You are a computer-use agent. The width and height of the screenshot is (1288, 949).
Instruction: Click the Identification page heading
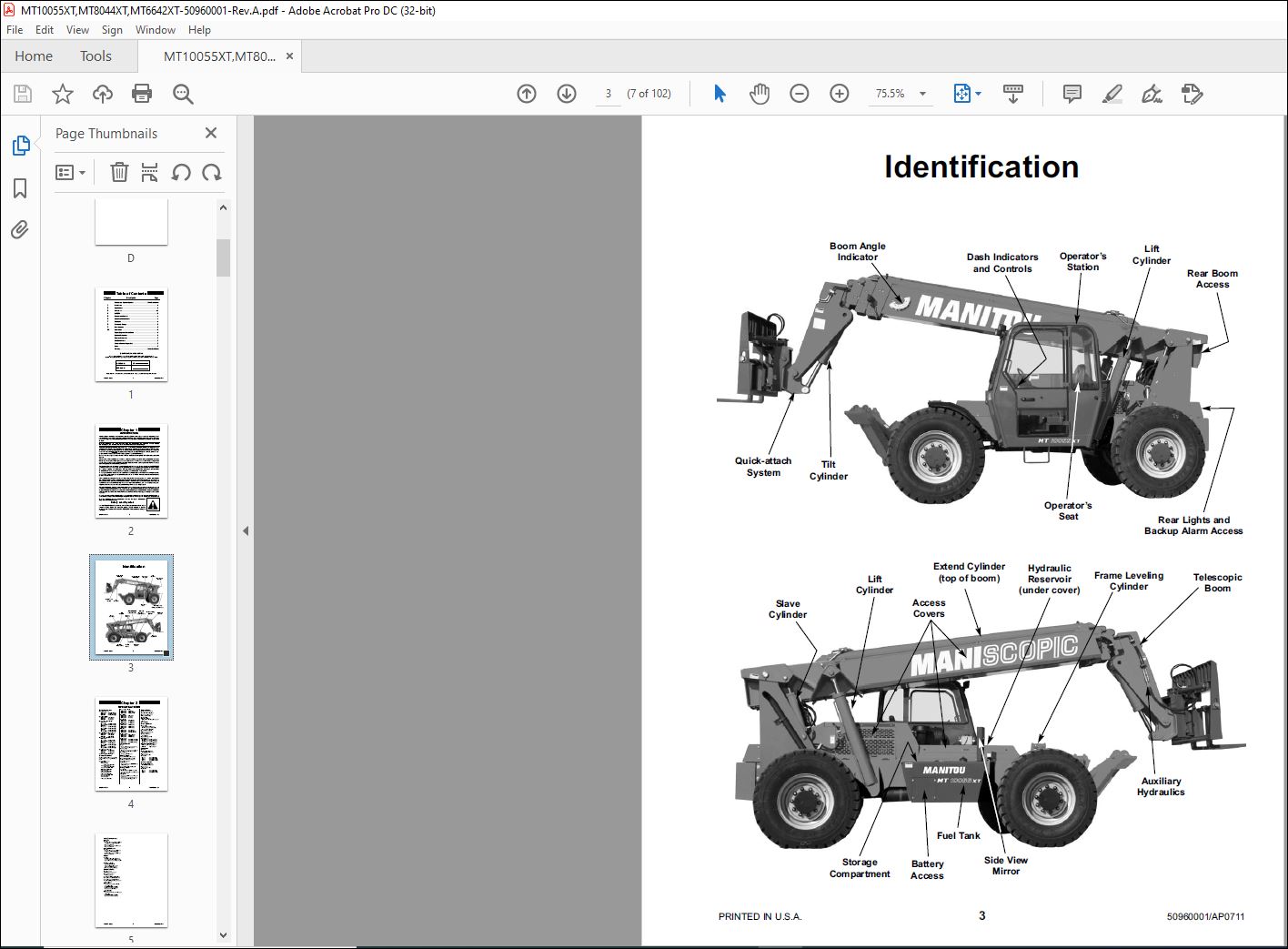(981, 167)
